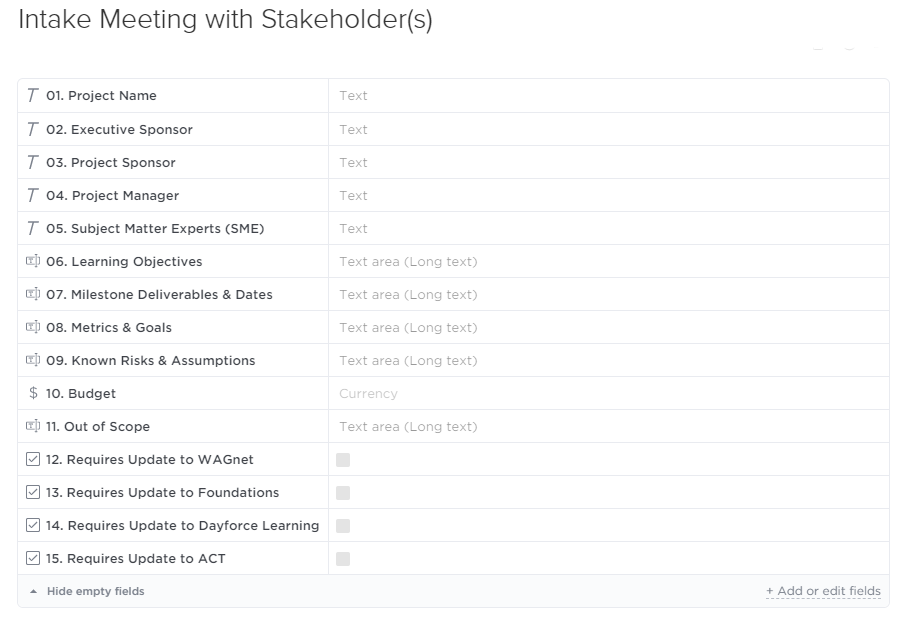Toggle the Requires Update to ACT value box
The width and height of the screenshot is (903, 617).
pos(343,559)
